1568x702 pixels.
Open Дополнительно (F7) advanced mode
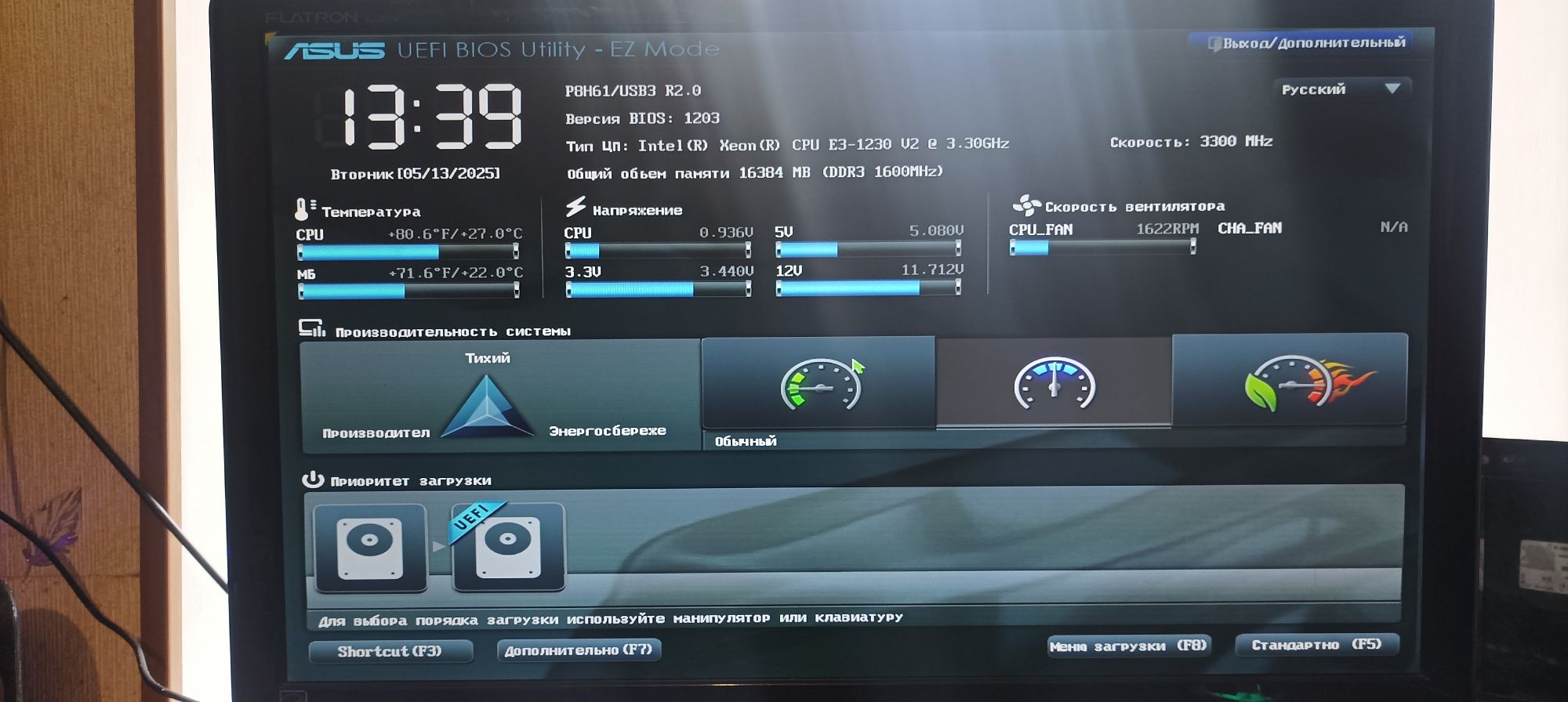[x=579, y=650]
